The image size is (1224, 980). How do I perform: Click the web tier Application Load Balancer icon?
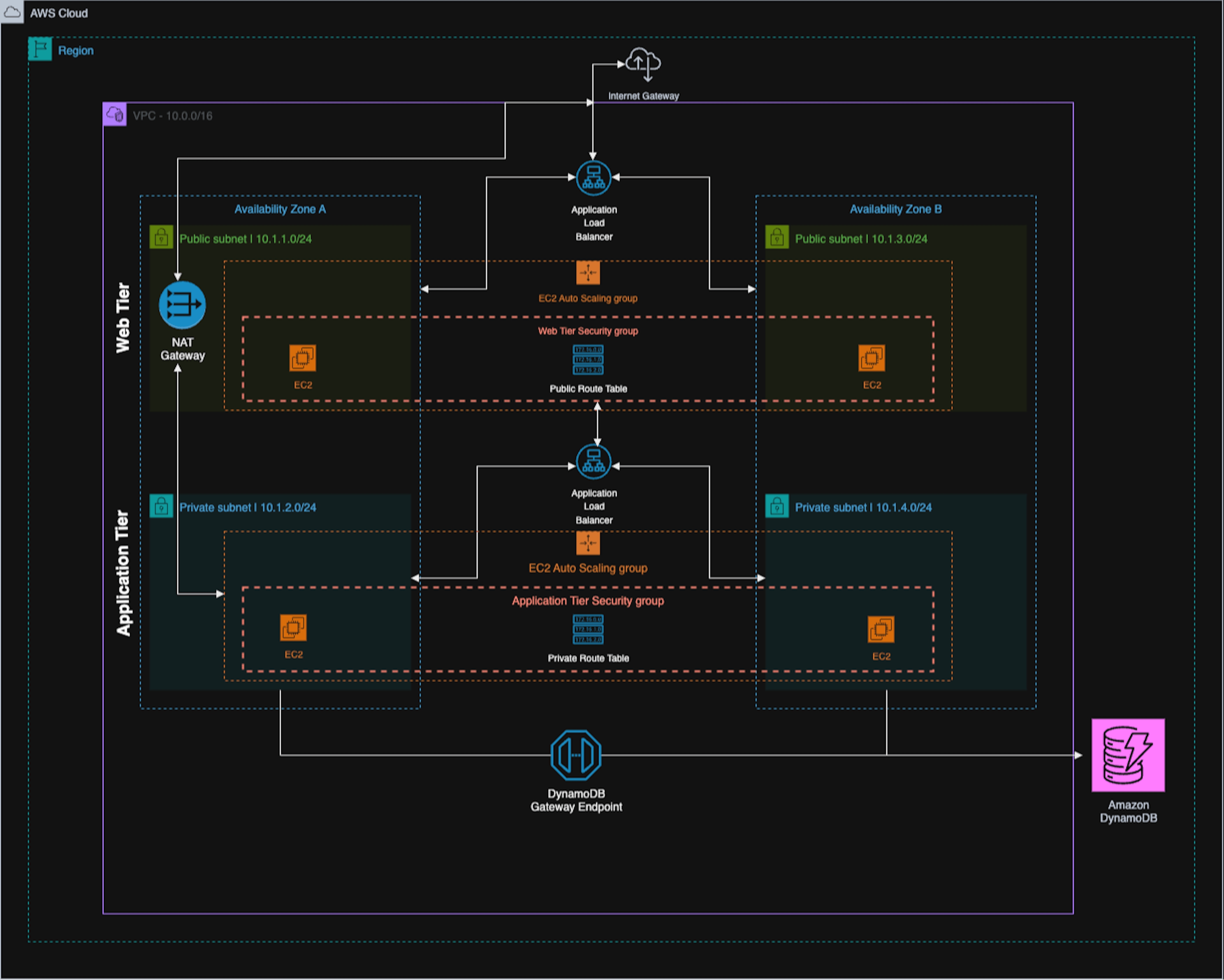point(594,177)
